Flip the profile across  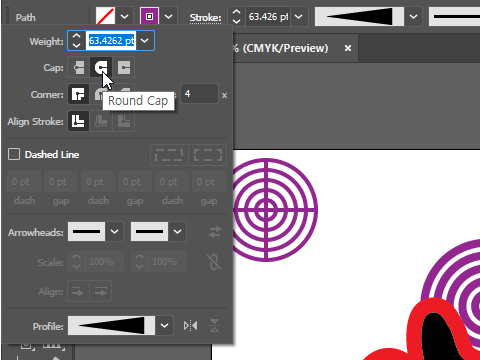pyautogui.click(x=214, y=326)
